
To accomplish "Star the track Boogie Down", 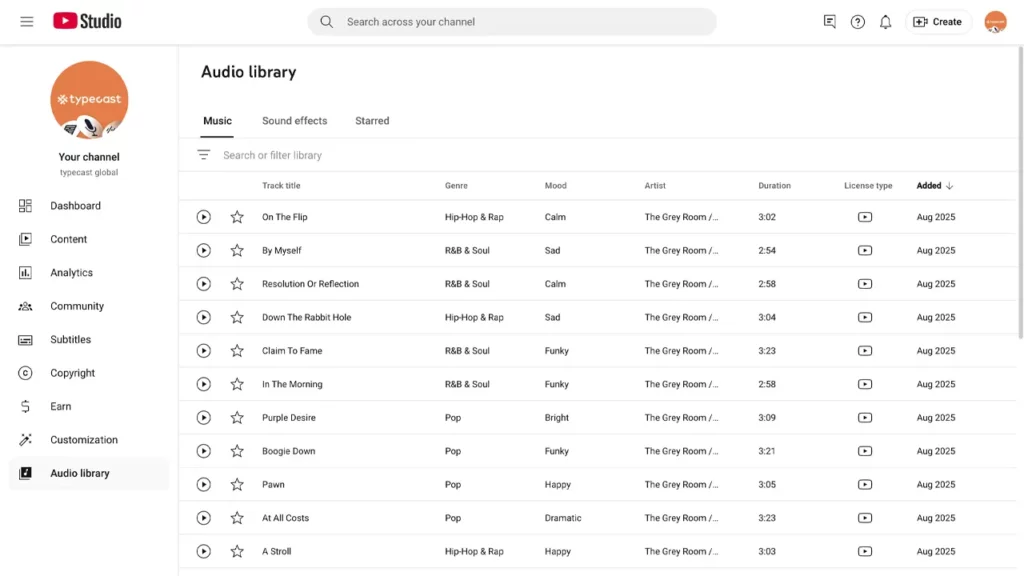I will (x=237, y=451).
